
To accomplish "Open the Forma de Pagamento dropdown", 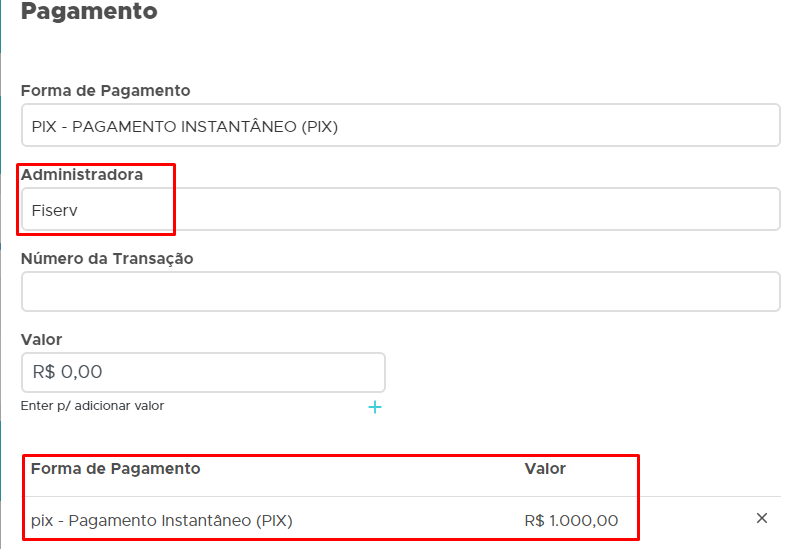I will [x=400, y=126].
